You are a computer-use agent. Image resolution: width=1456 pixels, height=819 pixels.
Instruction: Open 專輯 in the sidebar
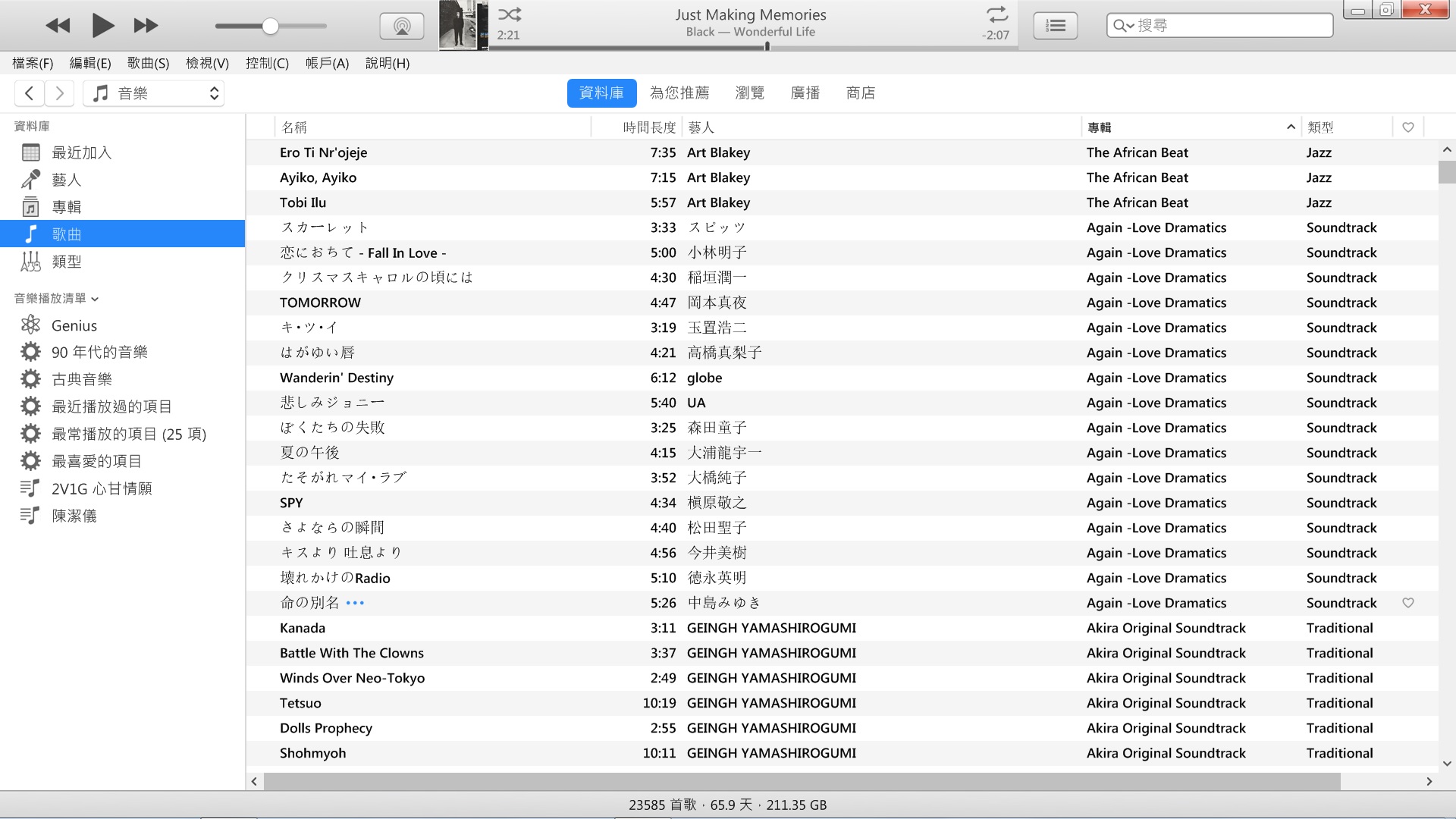[123, 207]
